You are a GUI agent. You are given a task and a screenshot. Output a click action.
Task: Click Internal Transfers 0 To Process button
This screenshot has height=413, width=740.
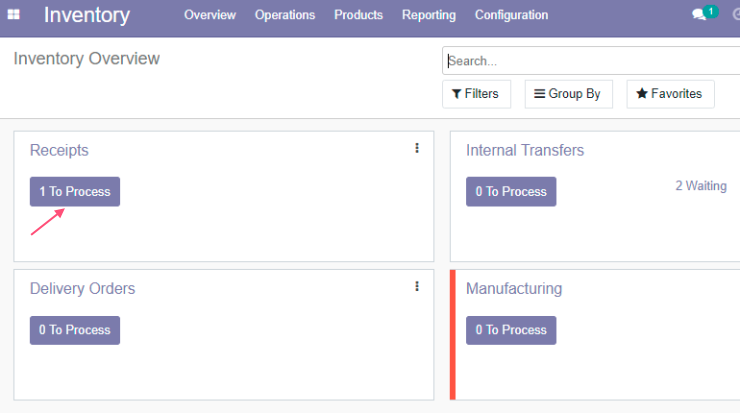[511, 192]
